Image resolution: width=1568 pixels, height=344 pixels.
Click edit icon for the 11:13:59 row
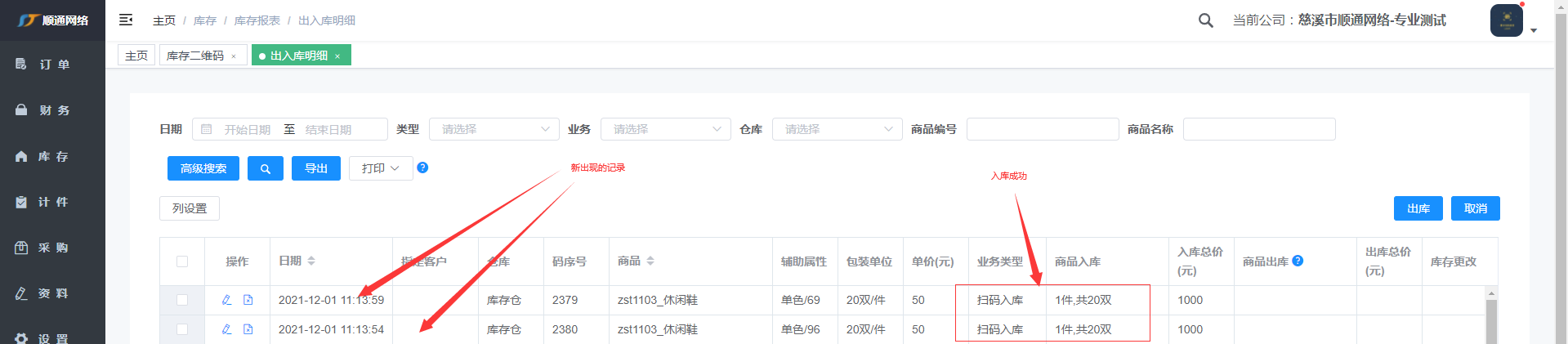coord(227,300)
